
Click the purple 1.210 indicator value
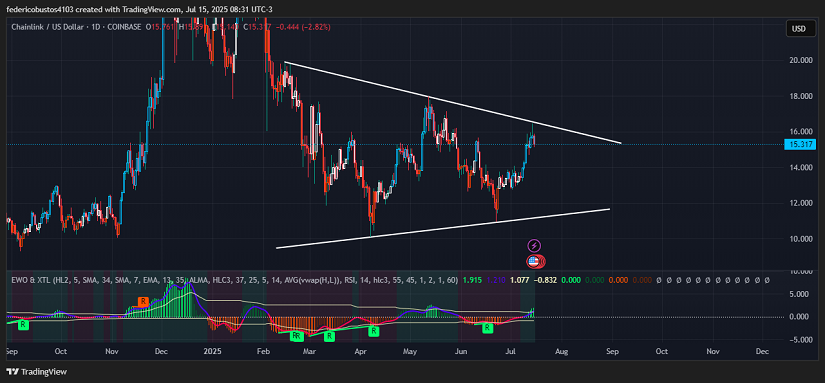[x=495, y=280]
